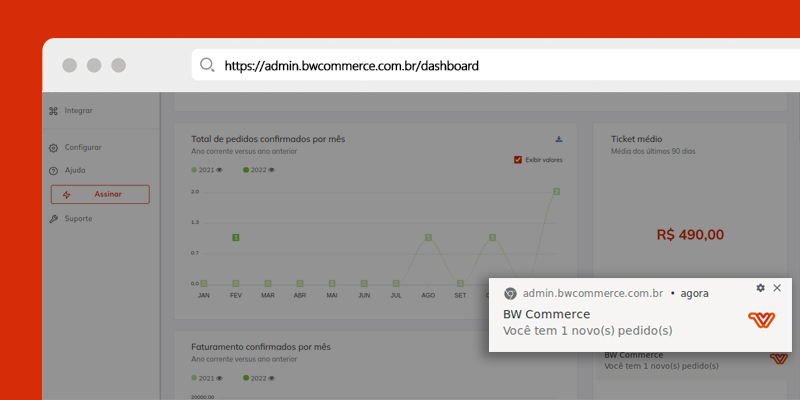Open the Ajuda help menu item
800x400 pixels.
coord(67,170)
